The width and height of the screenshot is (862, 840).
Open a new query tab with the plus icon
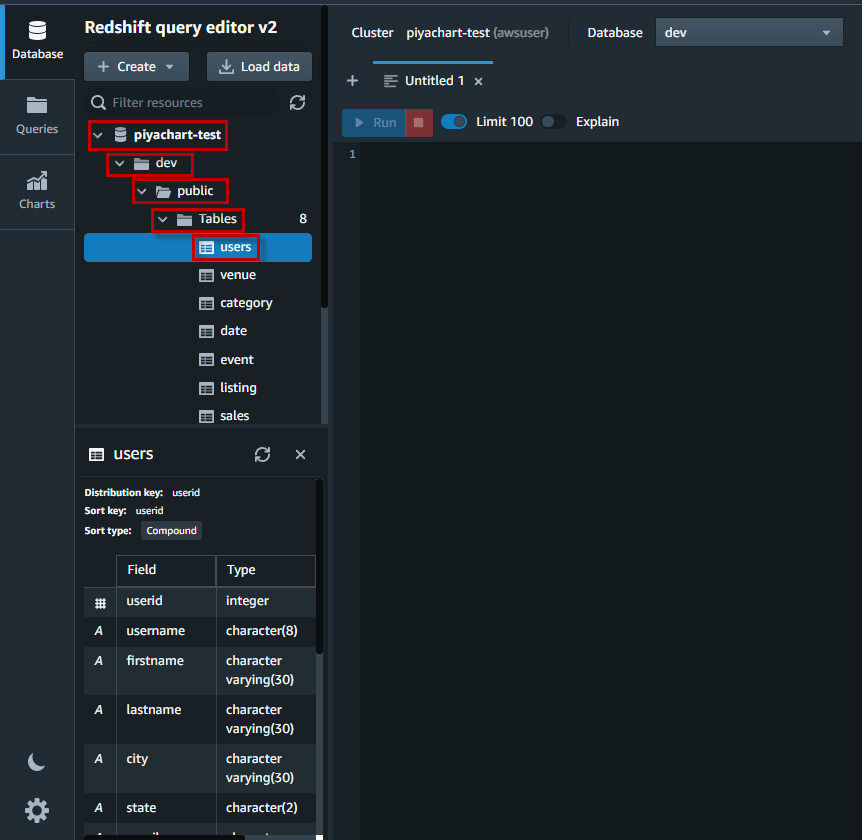click(352, 80)
